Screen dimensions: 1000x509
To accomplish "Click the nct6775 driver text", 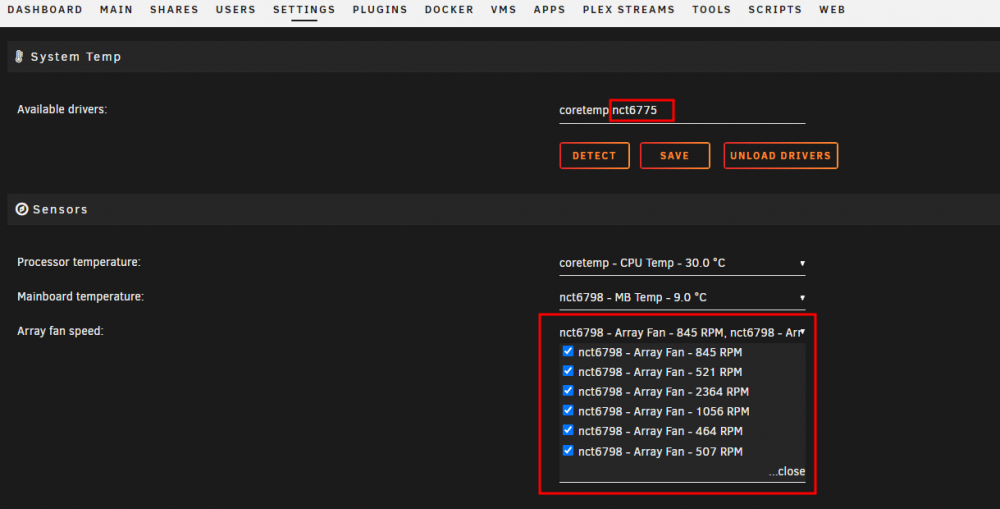I will point(635,110).
